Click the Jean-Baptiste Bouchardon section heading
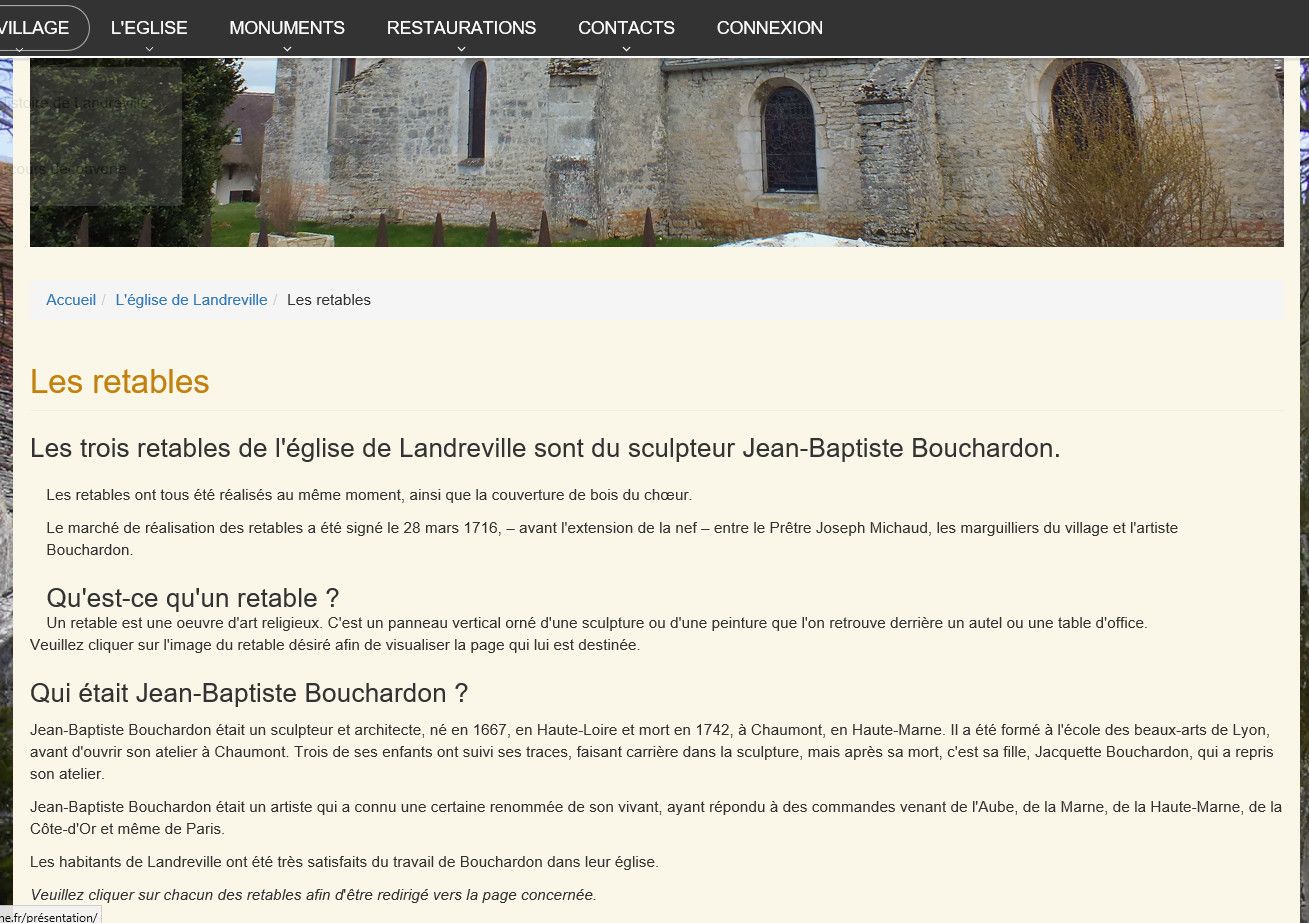Image resolution: width=1309 pixels, height=923 pixels. click(x=248, y=691)
